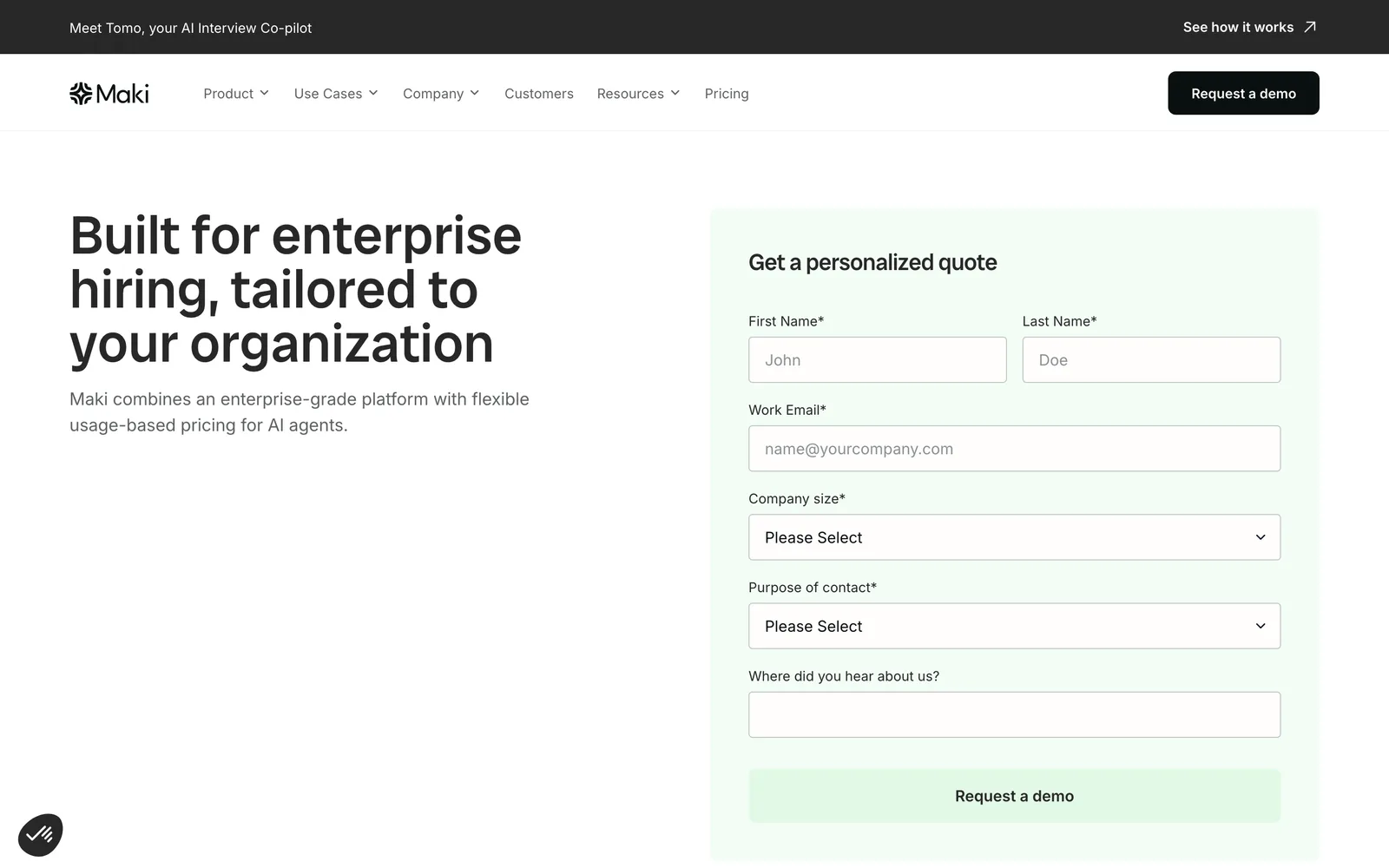Click the Built for enterprise hiring headline

(295, 290)
